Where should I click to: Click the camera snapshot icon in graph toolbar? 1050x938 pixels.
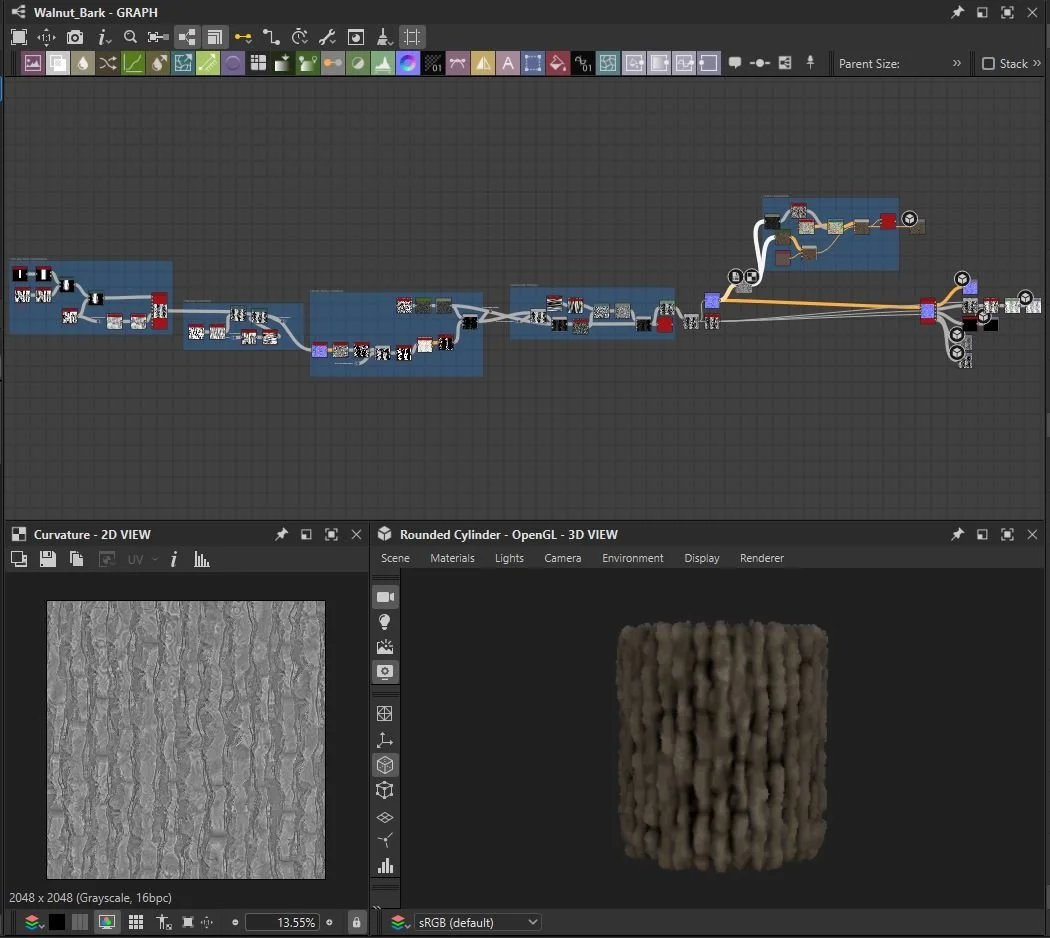point(75,37)
